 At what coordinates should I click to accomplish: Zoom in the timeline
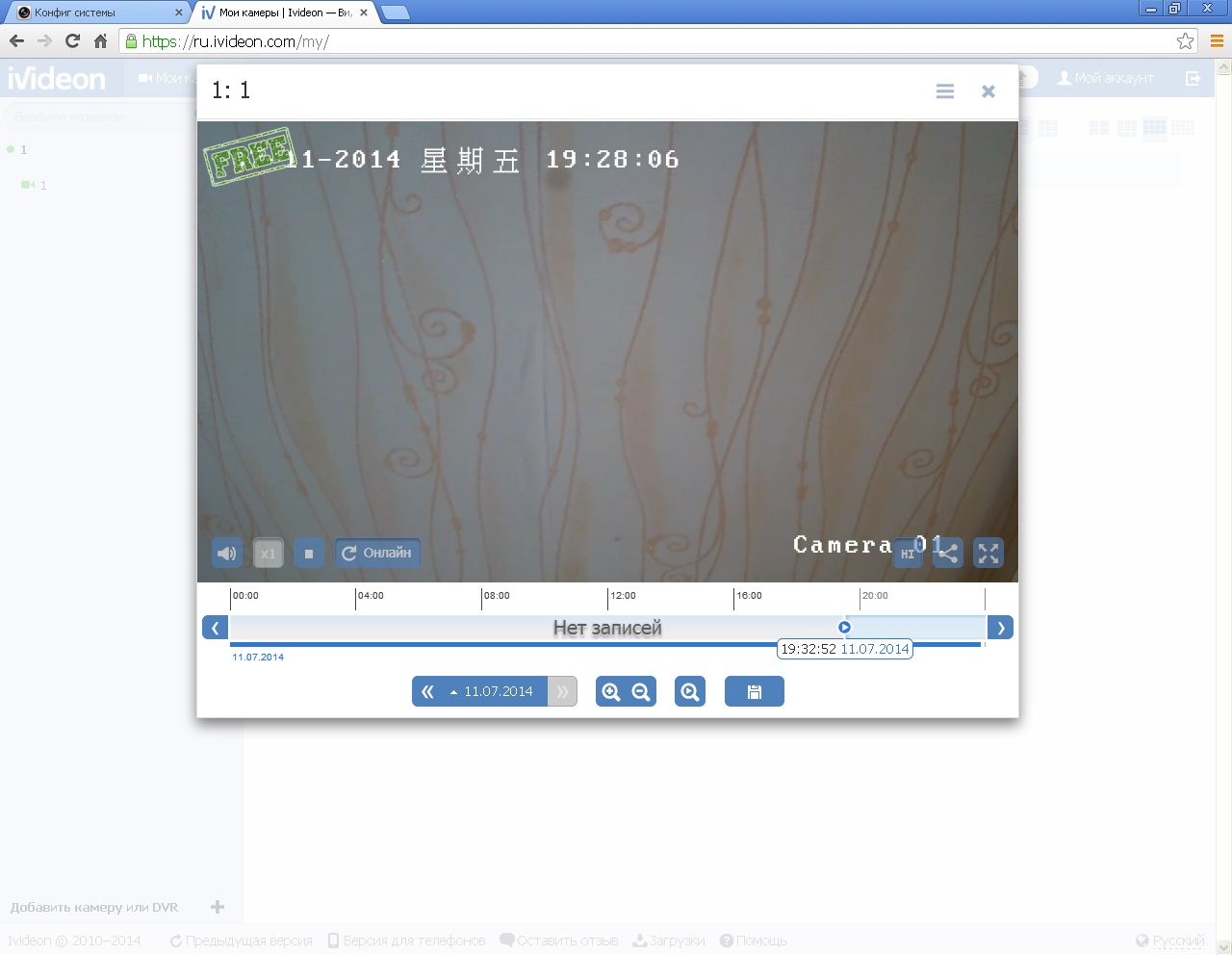pyautogui.click(x=611, y=691)
